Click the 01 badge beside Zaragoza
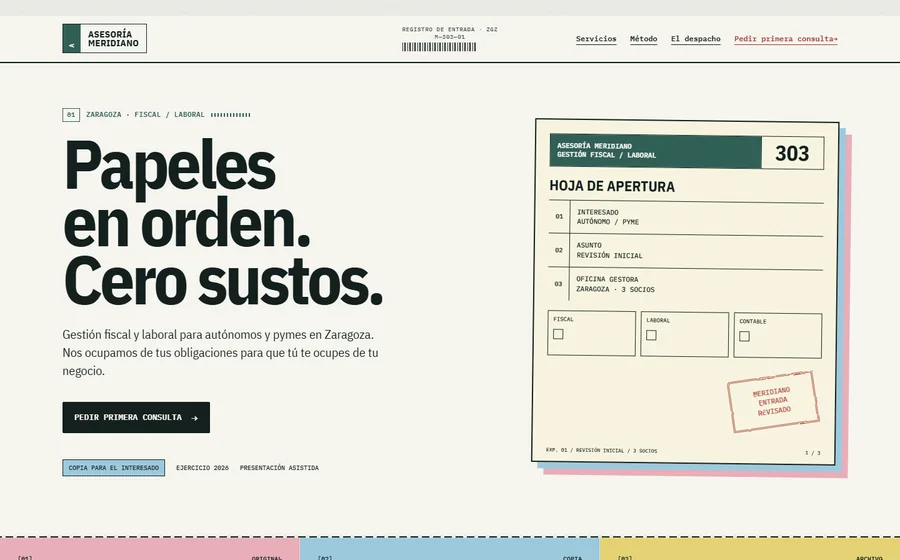This screenshot has width=900, height=560. coord(71,115)
